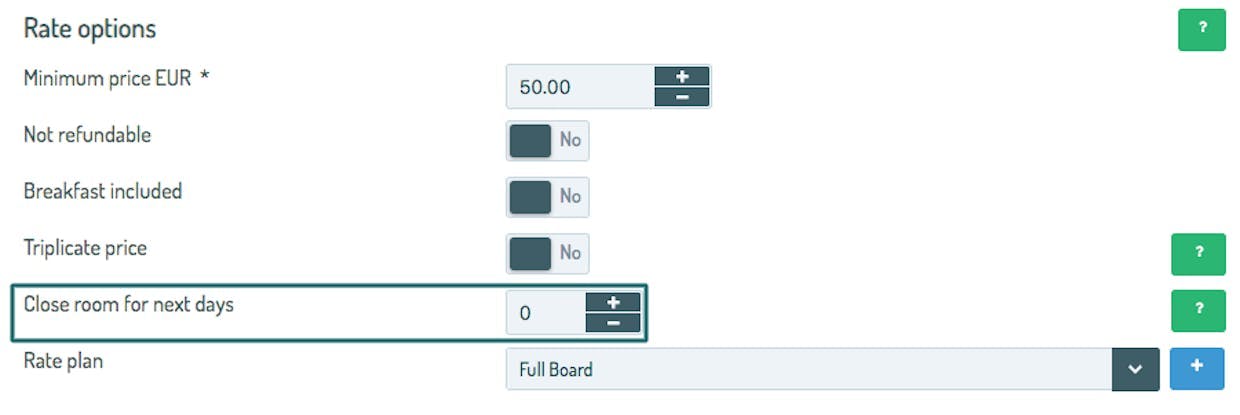
Task: Open help for the Rate options section
Action: tap(1201, 29)
